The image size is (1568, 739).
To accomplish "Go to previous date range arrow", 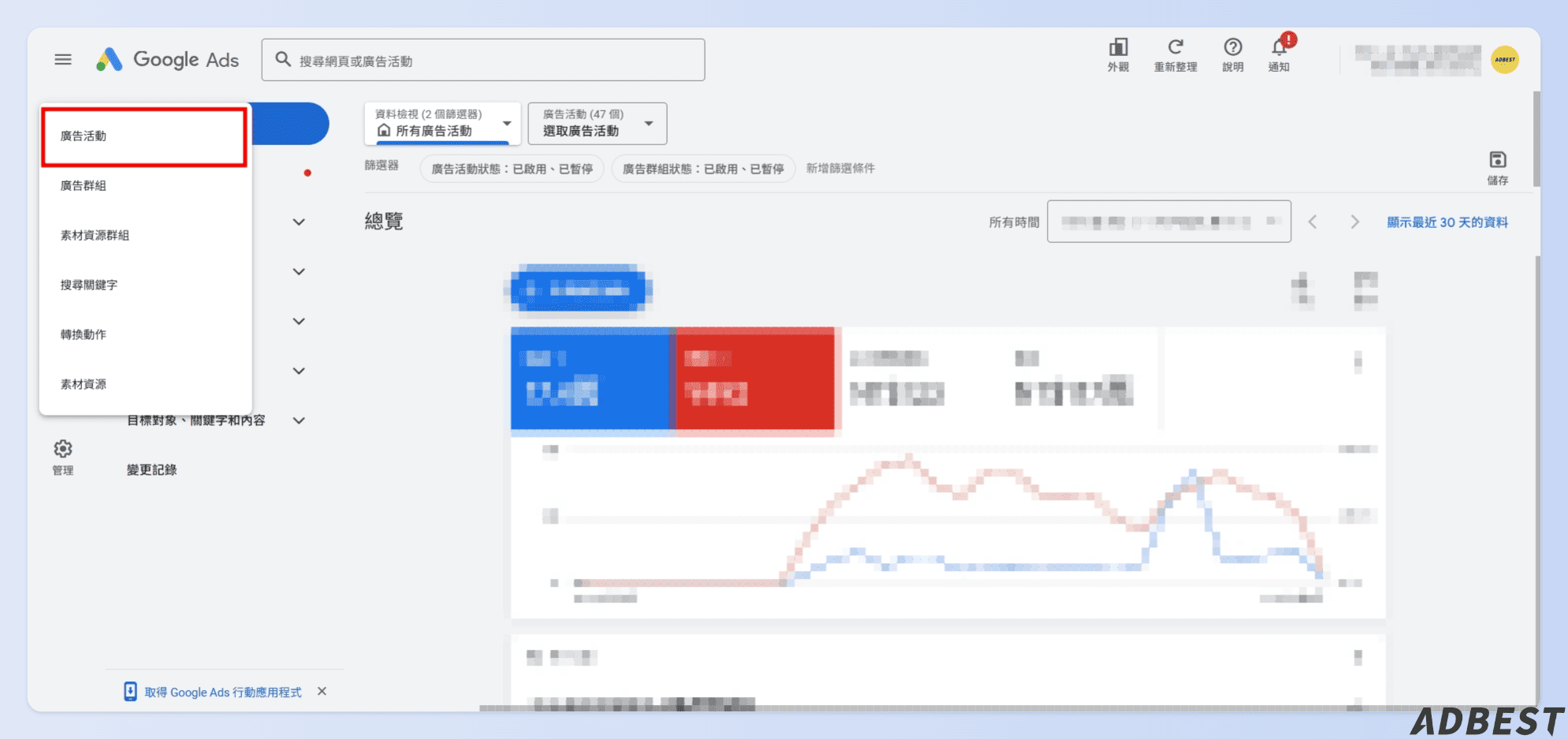I will coord(1313,222).
